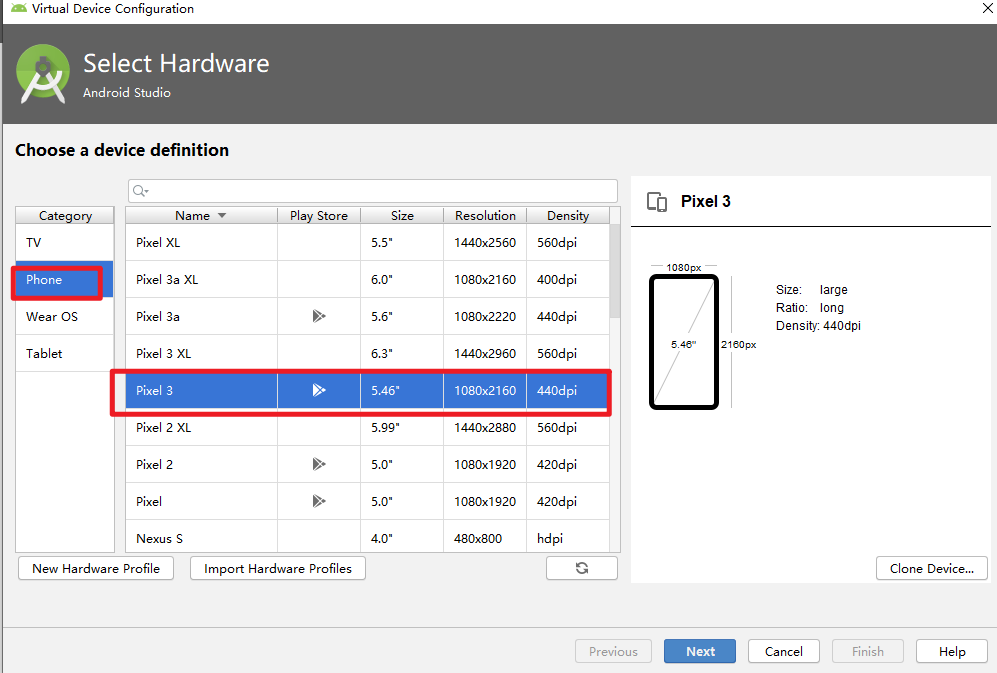The image size is (997, 673).
Task: Click 1080x2220 resolution cell
Action: (x=485, y=316)
